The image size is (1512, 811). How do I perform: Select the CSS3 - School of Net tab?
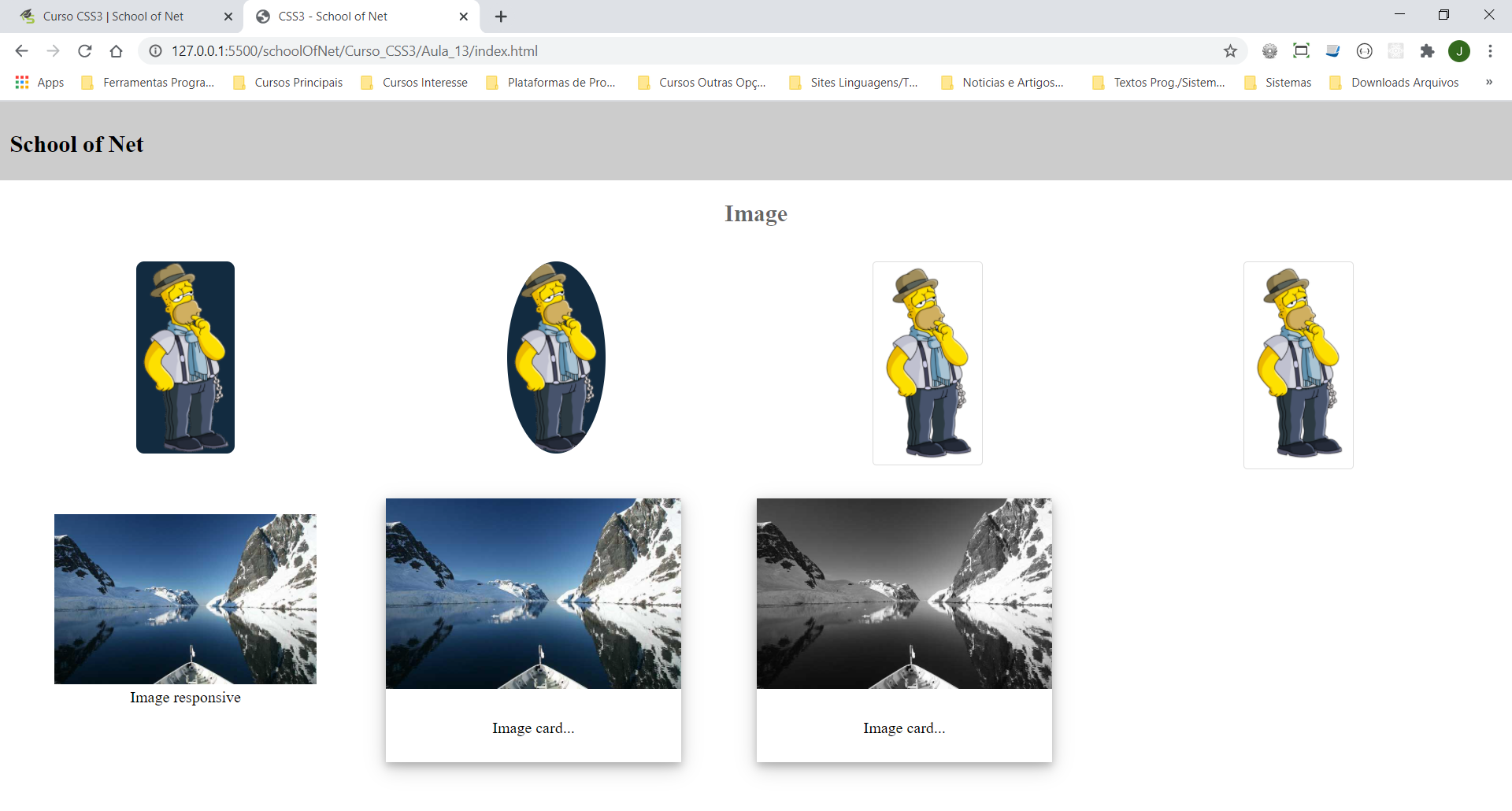point(362,17)
